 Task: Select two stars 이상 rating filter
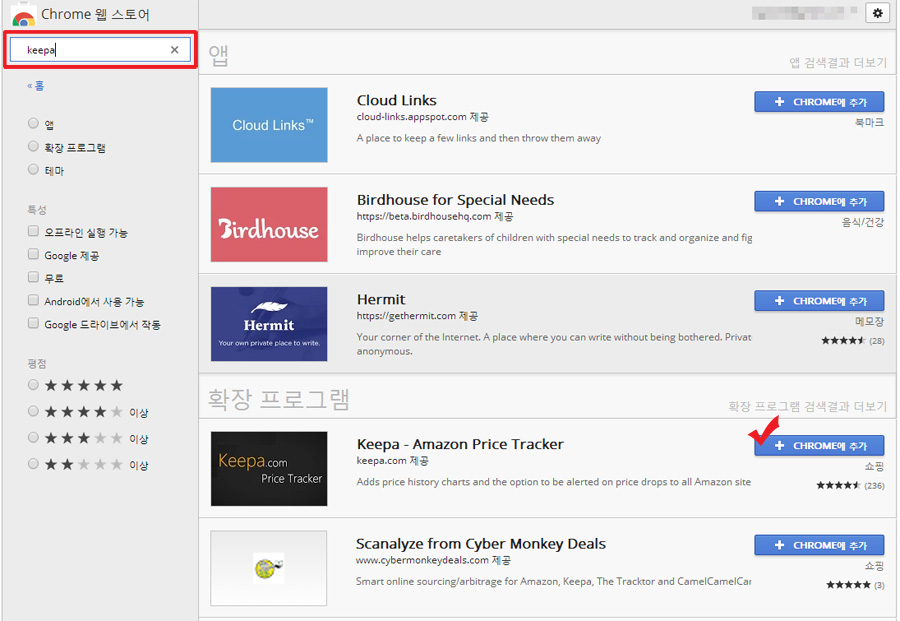[x=33, y=463]
